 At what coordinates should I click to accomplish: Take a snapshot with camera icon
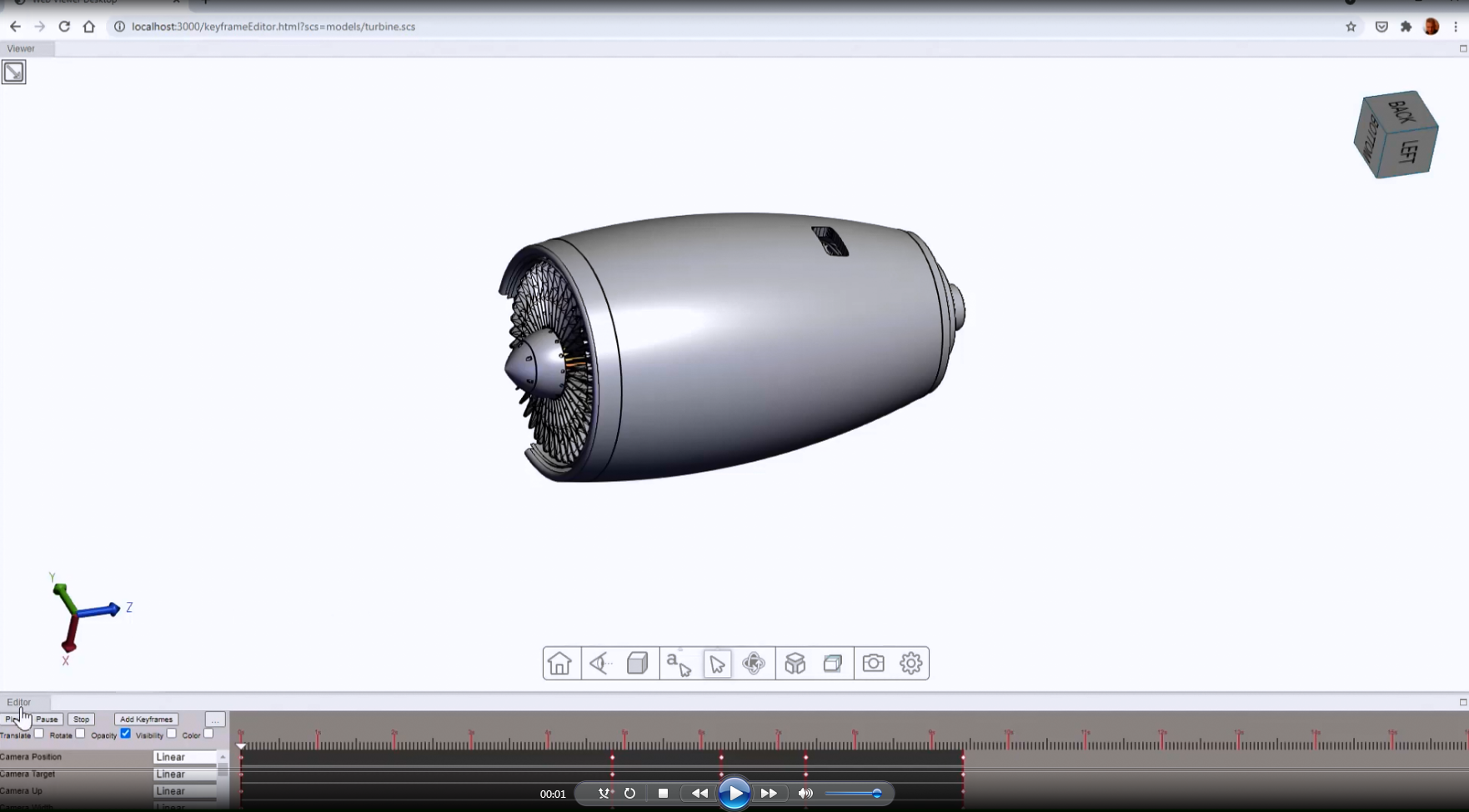tap(873, 664)
